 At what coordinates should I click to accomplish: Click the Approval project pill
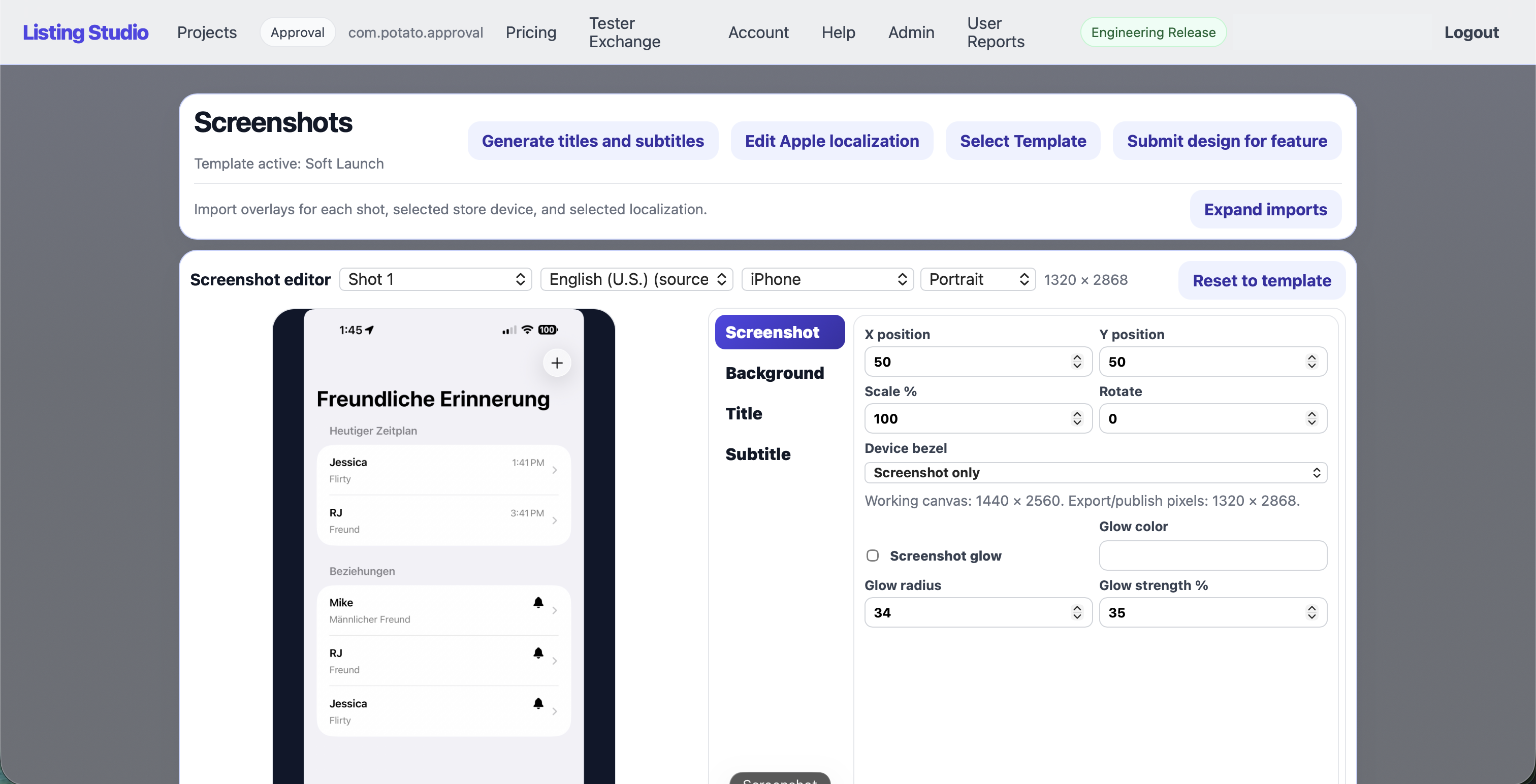click(x=297, y=32)
